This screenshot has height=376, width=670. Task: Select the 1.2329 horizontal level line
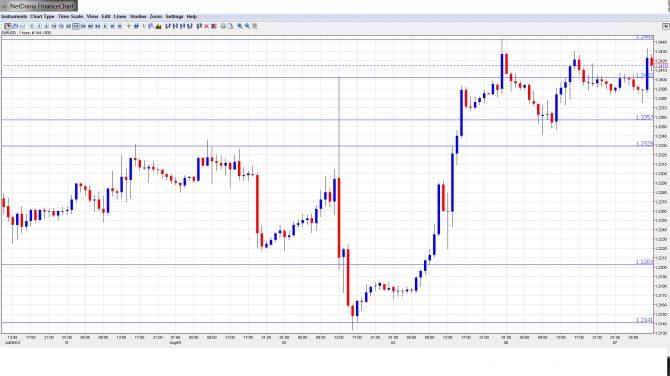327,146
